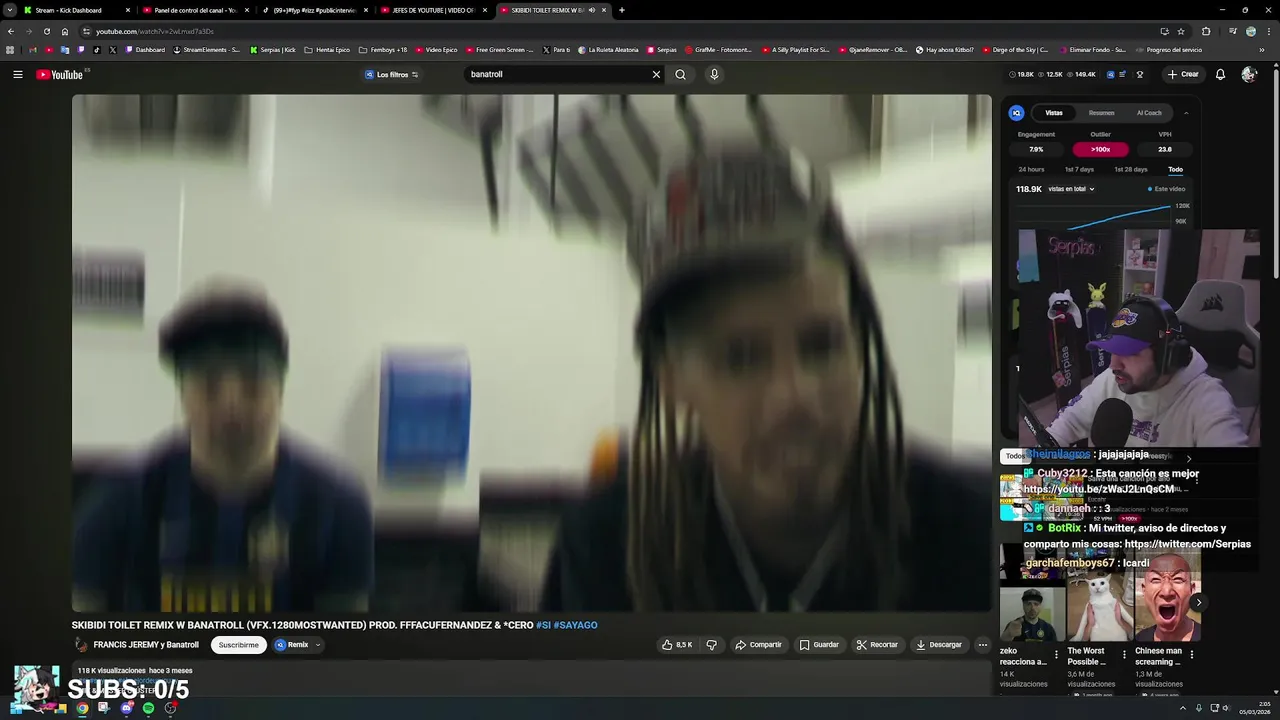Open browser extensions puzzle icon
This screenshot has width=1280, height=720.
tap(1206, 31)
